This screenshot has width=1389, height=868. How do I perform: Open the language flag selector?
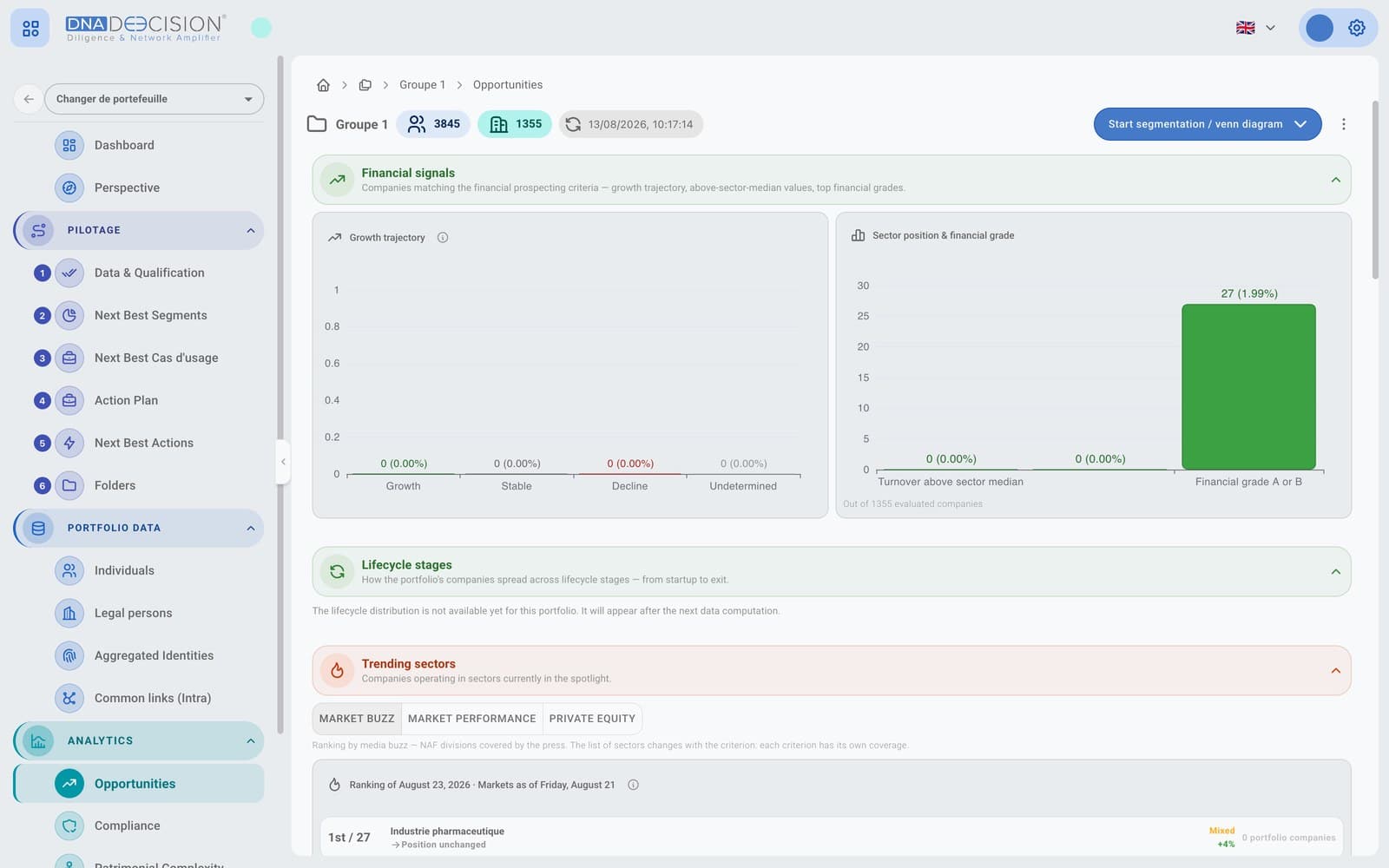coord(1255,28)
